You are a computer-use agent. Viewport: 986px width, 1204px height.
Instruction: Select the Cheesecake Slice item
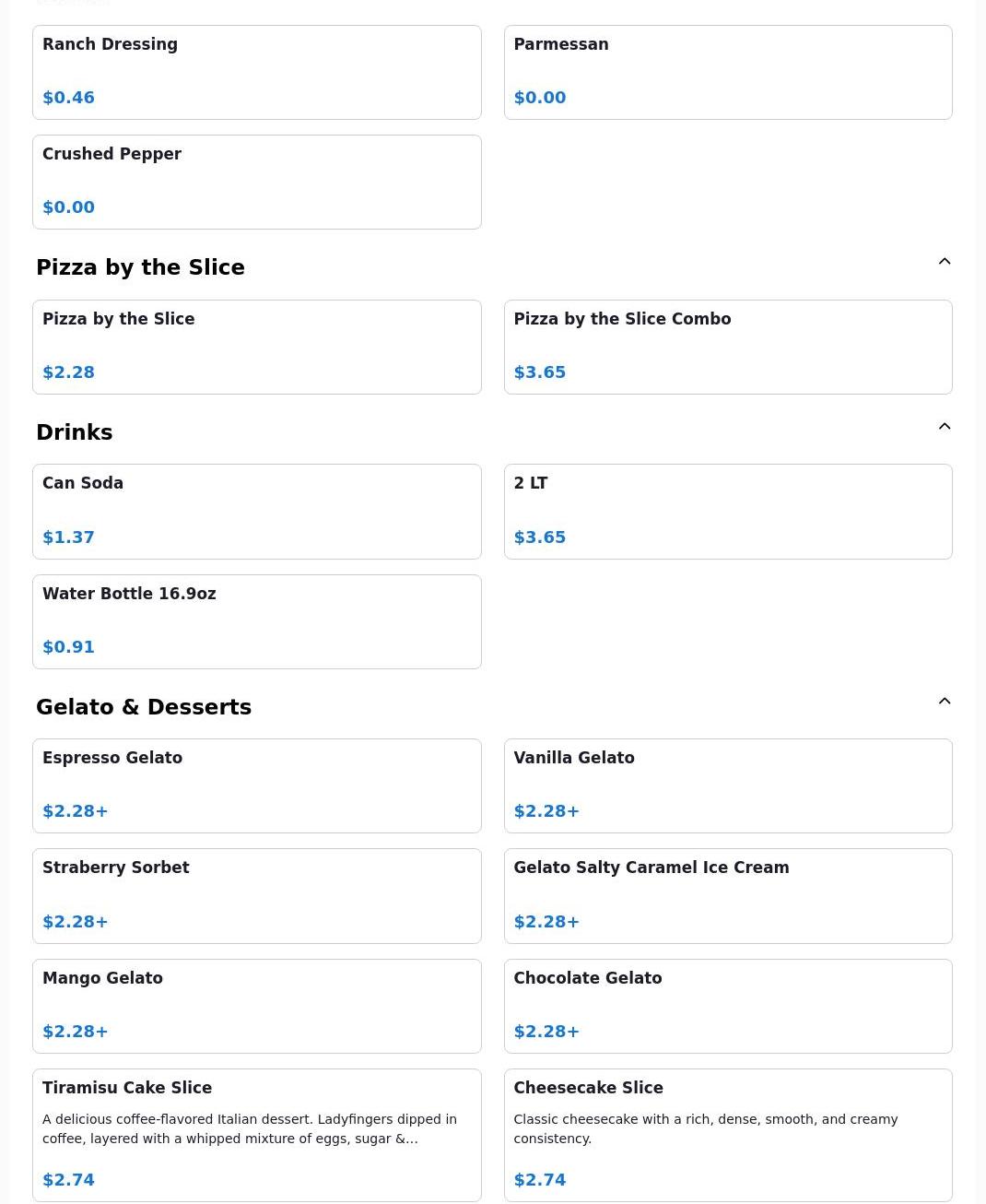[x=727, y=1134]
